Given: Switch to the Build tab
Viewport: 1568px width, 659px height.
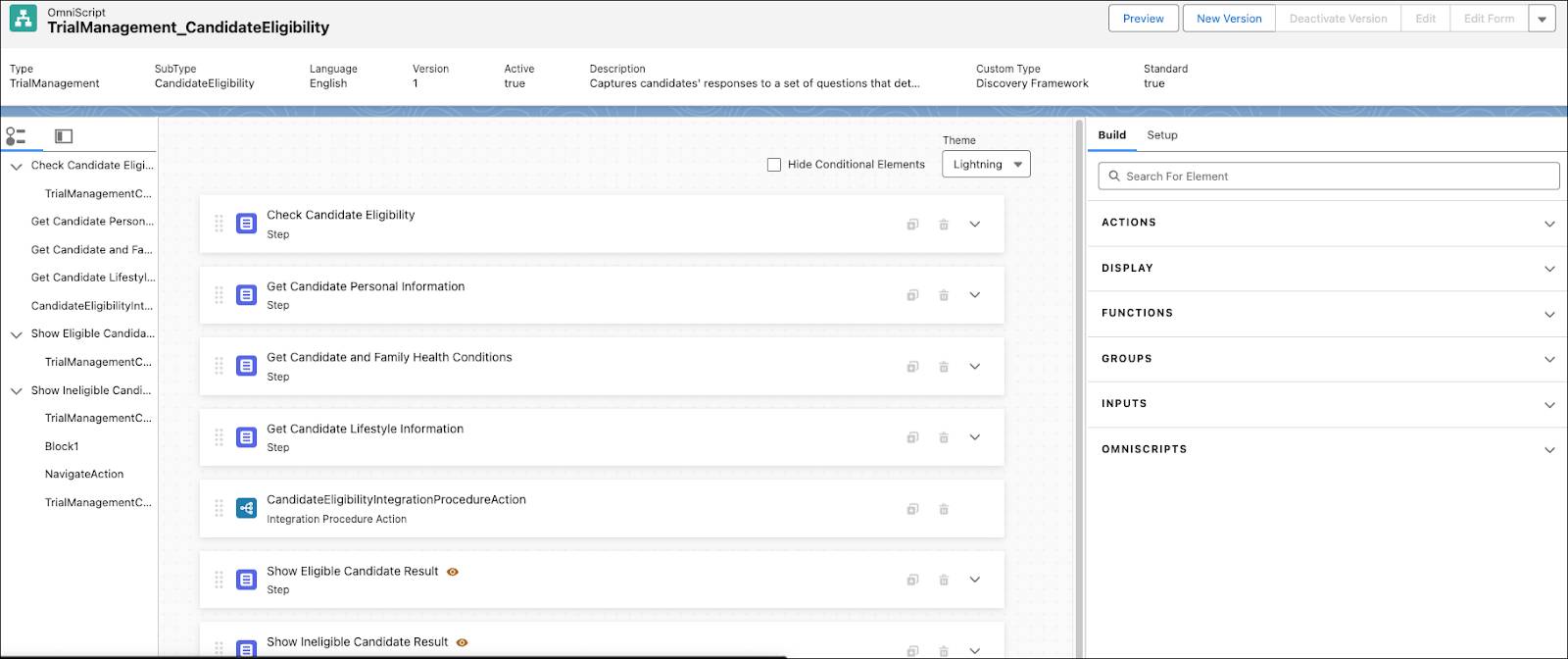Looking at the screenshot, I should [x=1111, y=135].
